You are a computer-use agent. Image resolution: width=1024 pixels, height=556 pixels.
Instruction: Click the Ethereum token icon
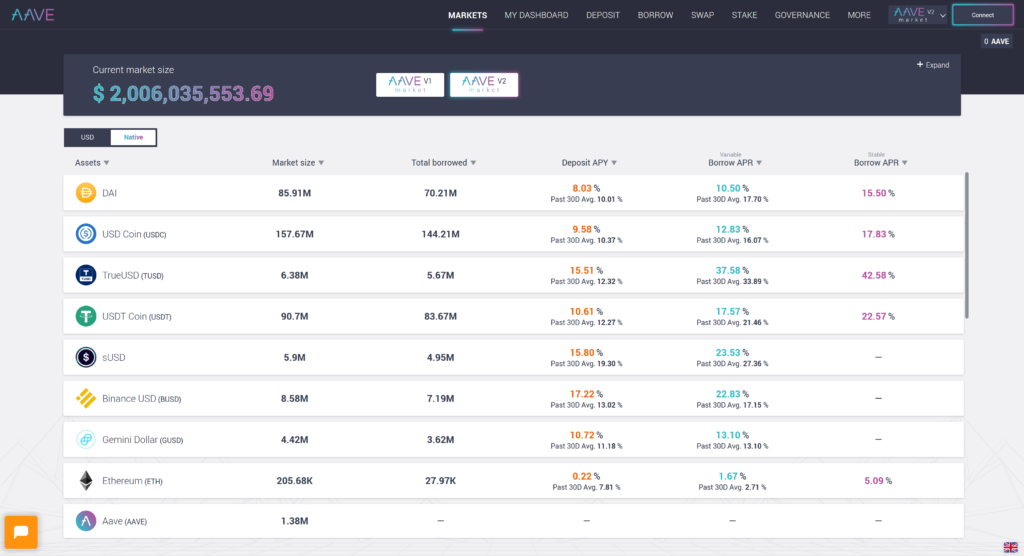86,480
